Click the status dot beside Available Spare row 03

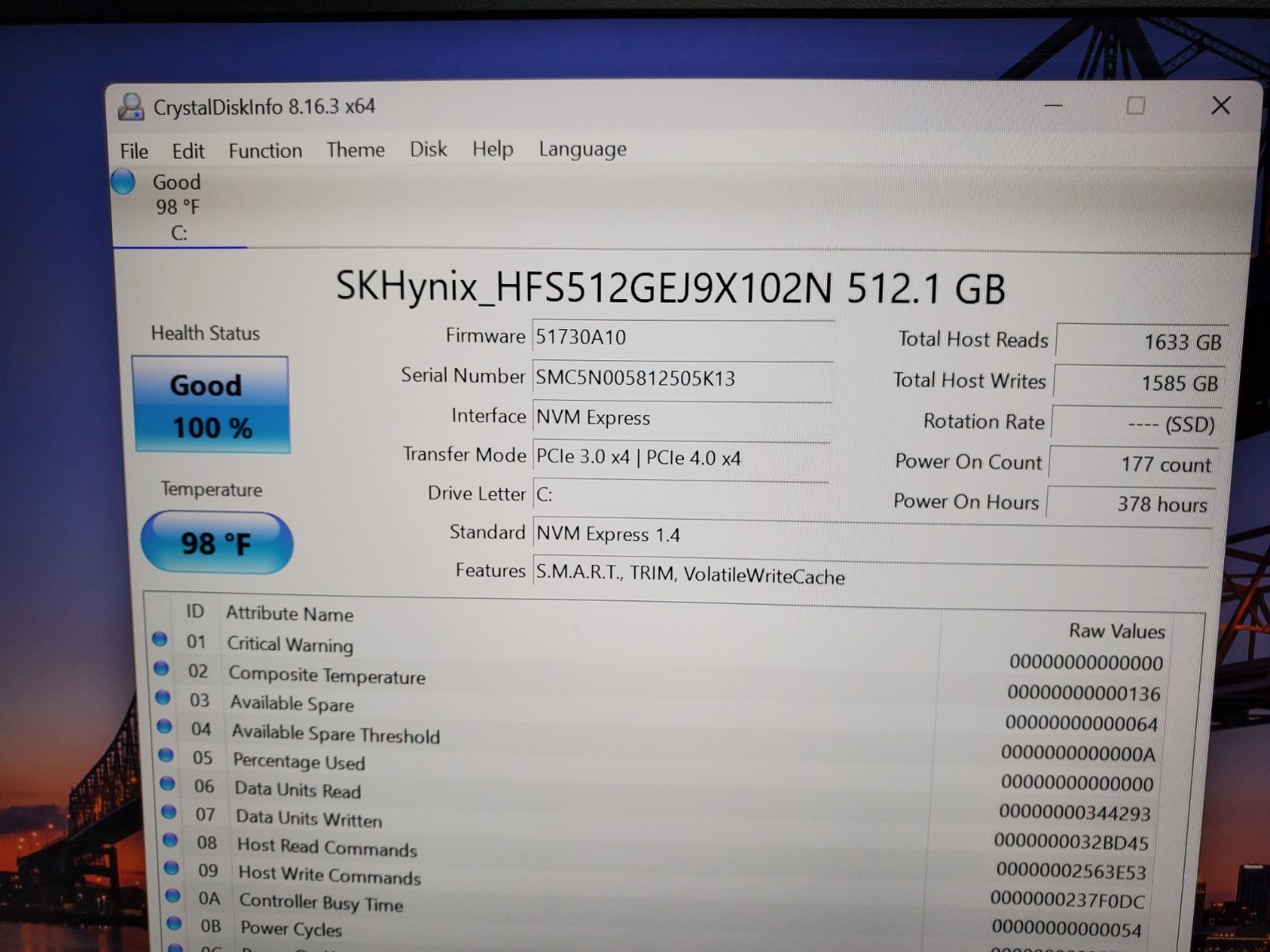pos(163,697)
